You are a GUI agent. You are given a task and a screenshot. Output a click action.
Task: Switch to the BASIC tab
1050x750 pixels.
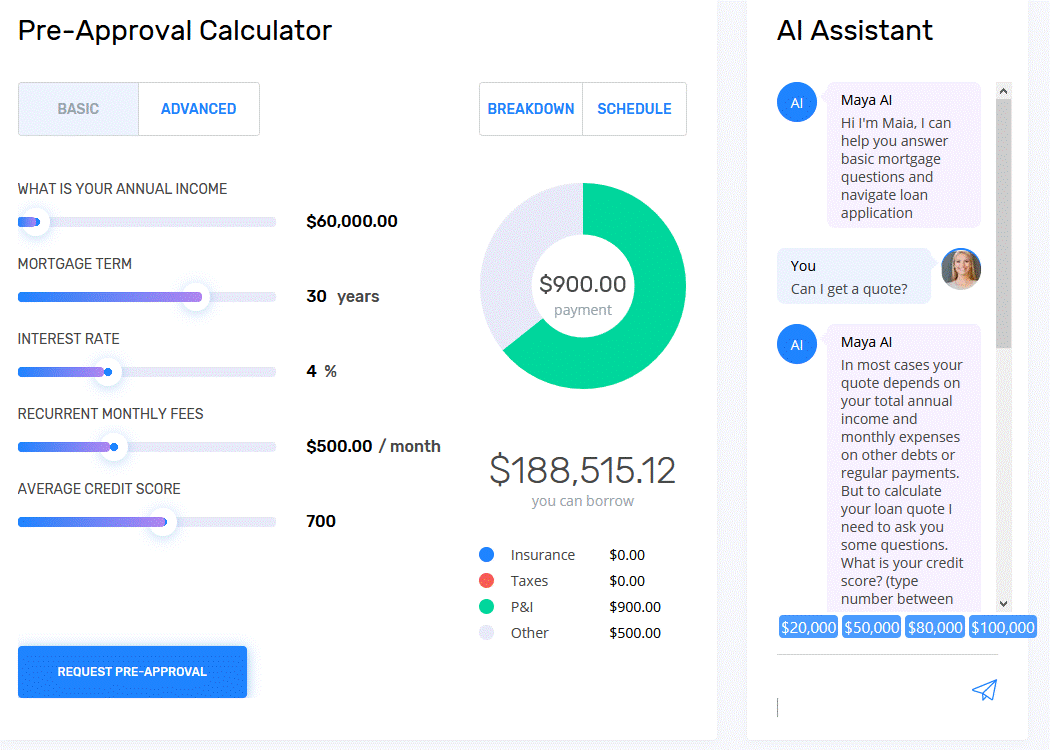[78, 109]
